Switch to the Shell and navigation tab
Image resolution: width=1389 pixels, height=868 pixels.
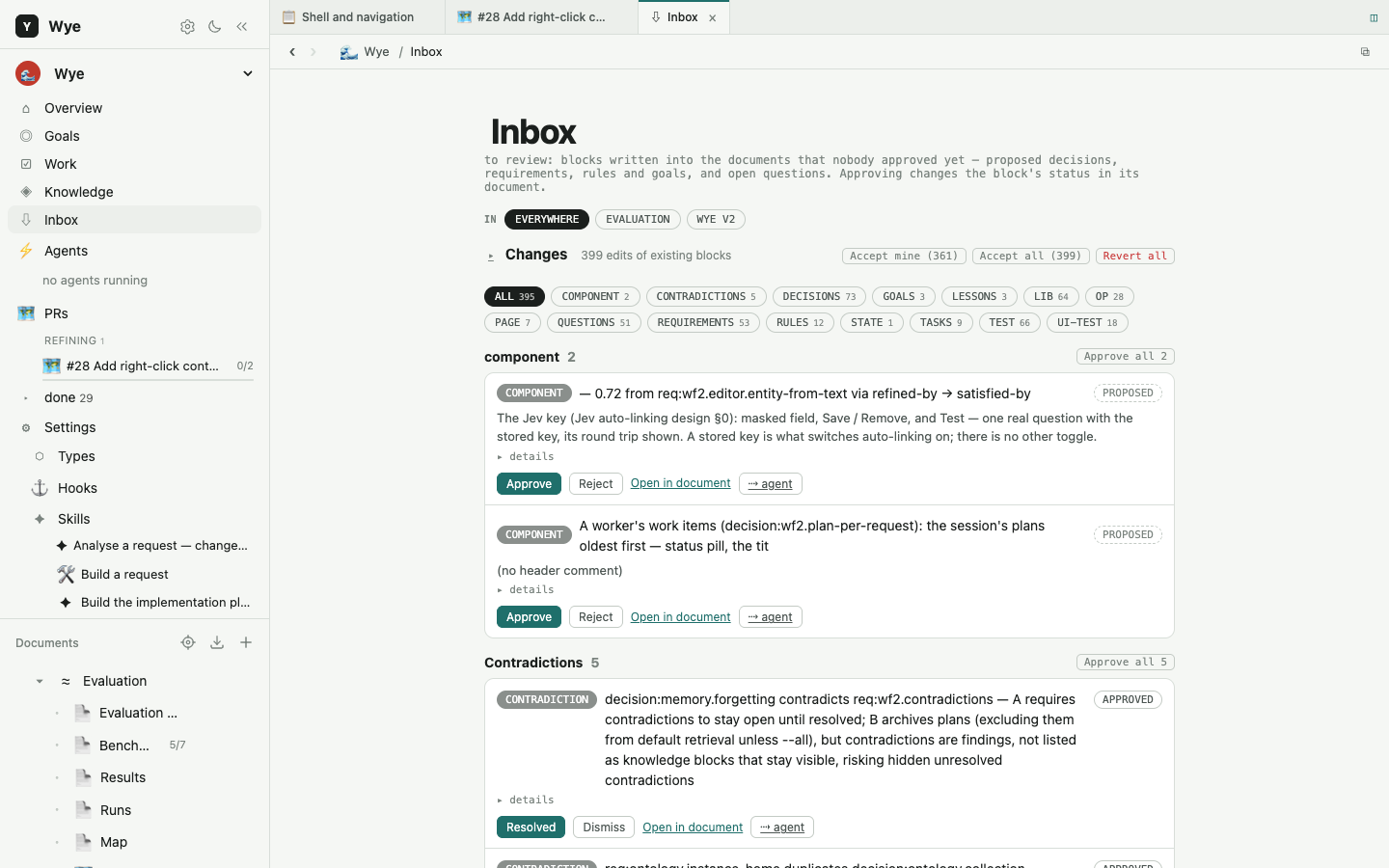[358, 17]
